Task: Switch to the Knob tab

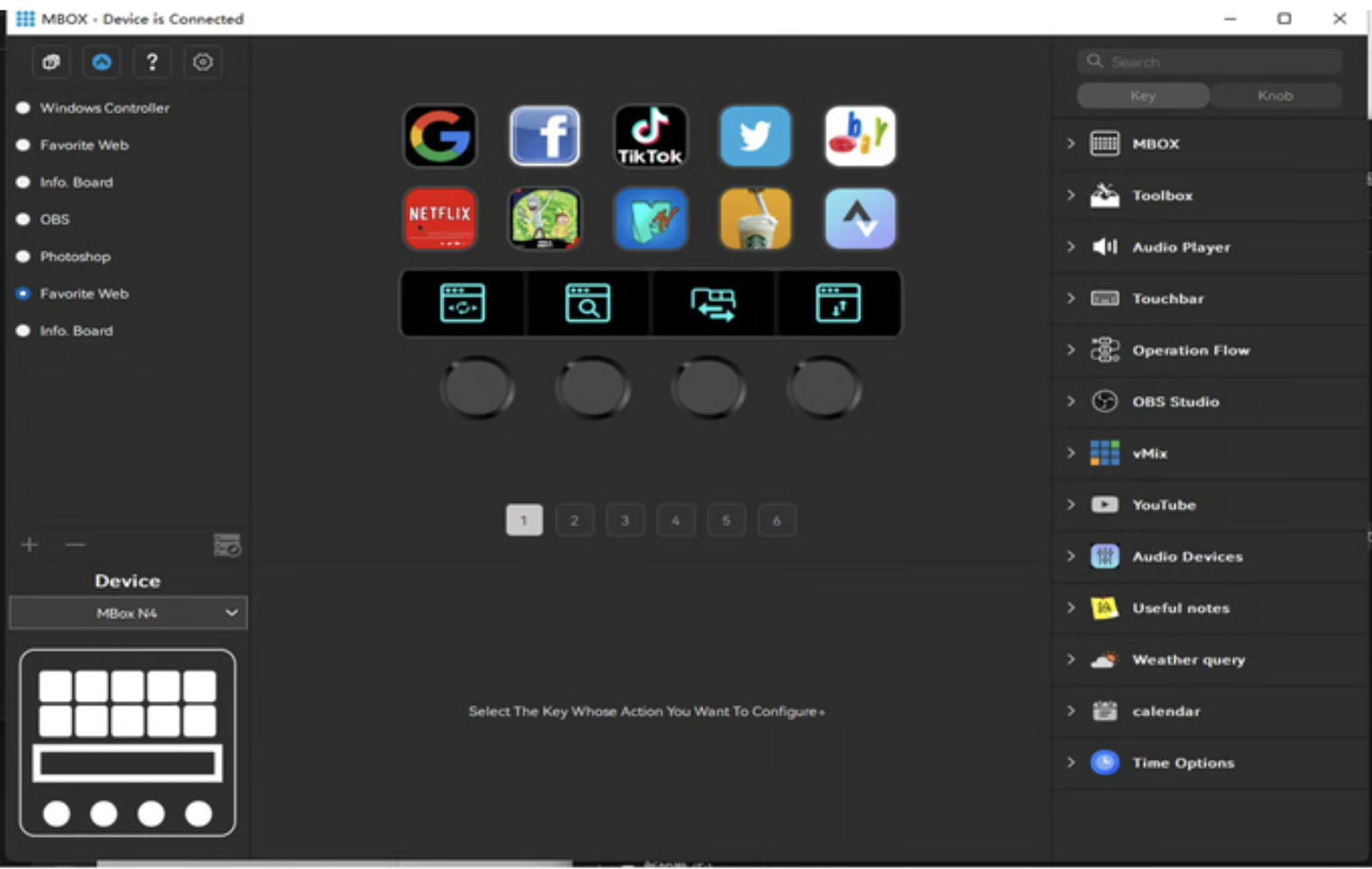Action: pos(1274,96)
